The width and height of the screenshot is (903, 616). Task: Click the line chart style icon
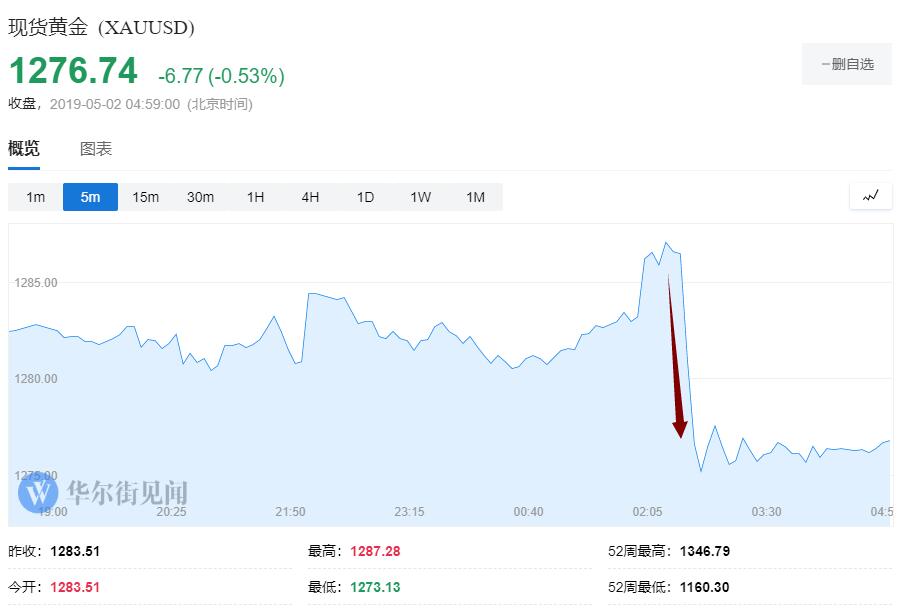click(x=870, y=196)
